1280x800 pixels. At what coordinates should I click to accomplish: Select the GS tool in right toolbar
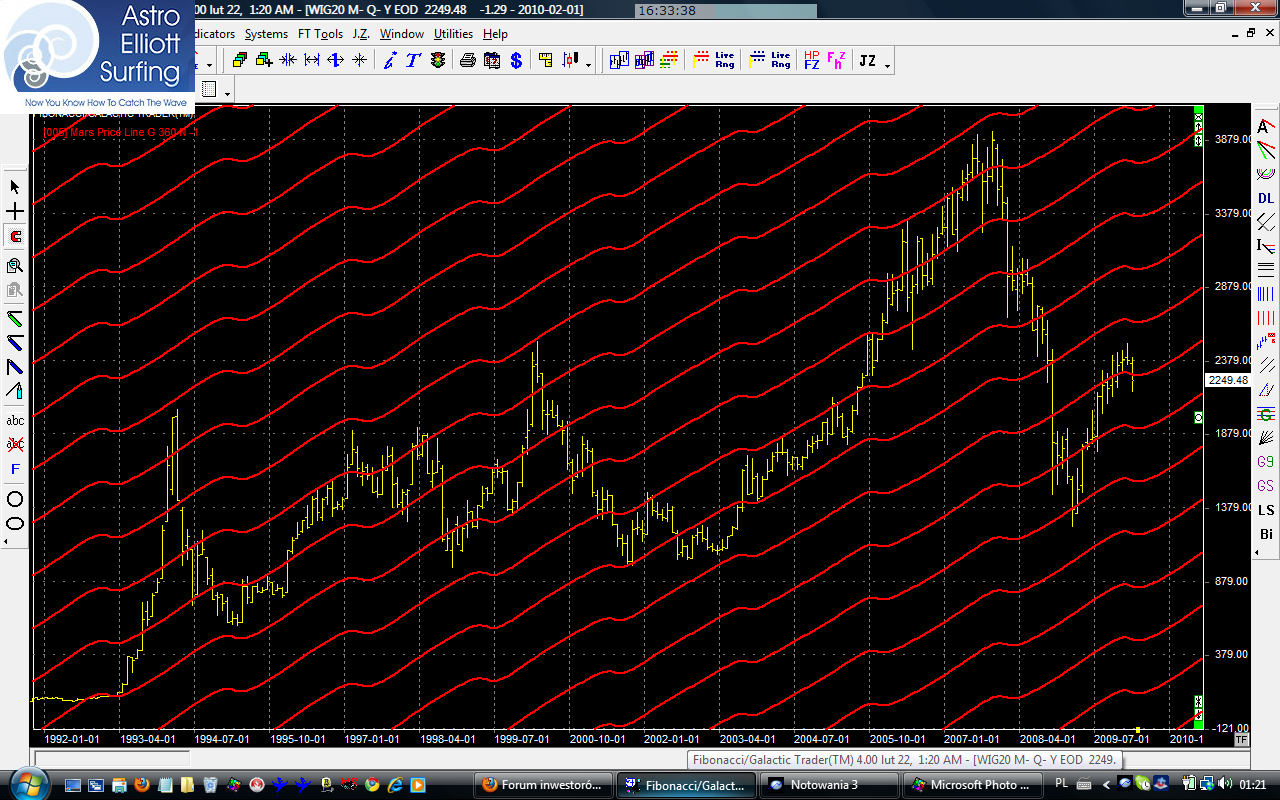click(x=1266, y=486)
